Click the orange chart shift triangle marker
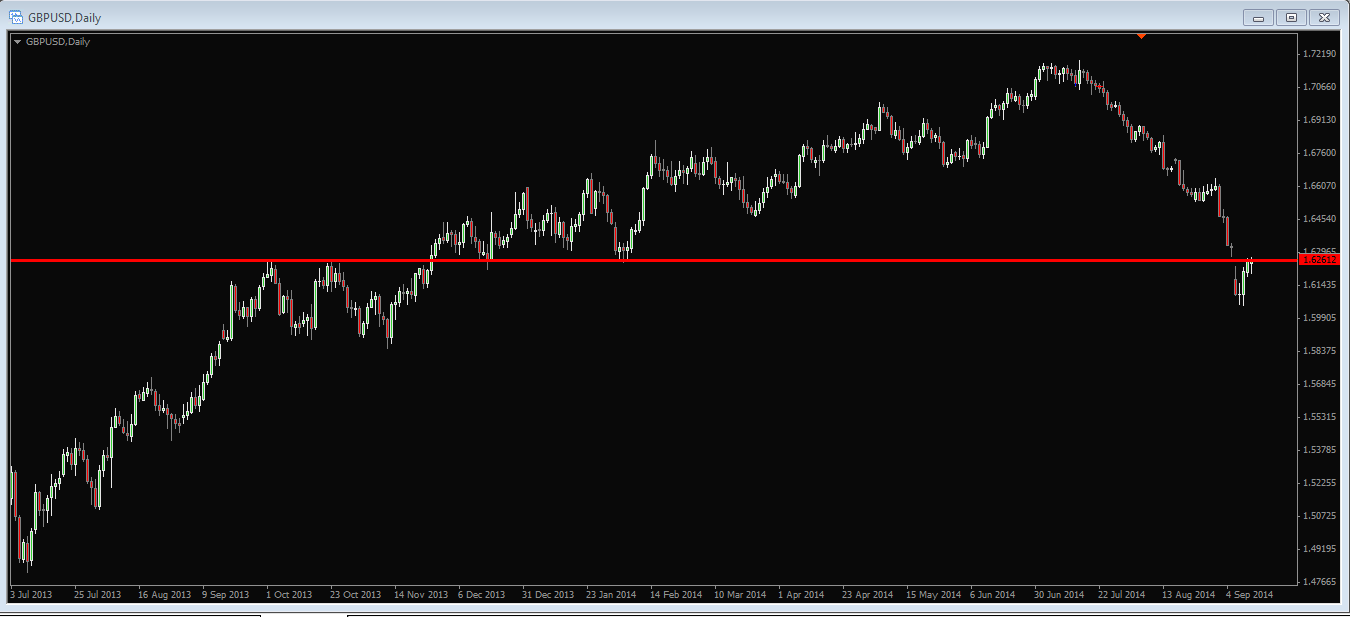 coord(1141,36)
